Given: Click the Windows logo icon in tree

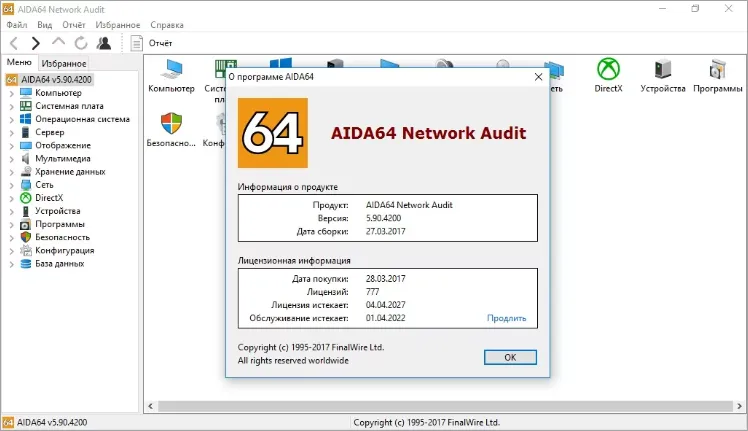Looking at the screenshot, I should [26, 119].
